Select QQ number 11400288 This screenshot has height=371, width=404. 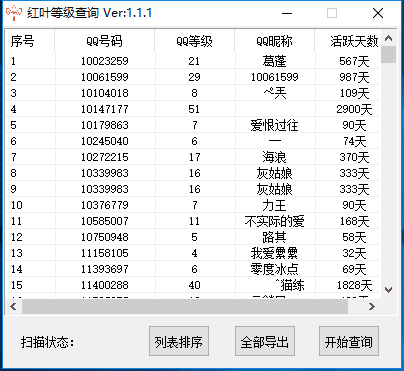(x=105, y=285)
